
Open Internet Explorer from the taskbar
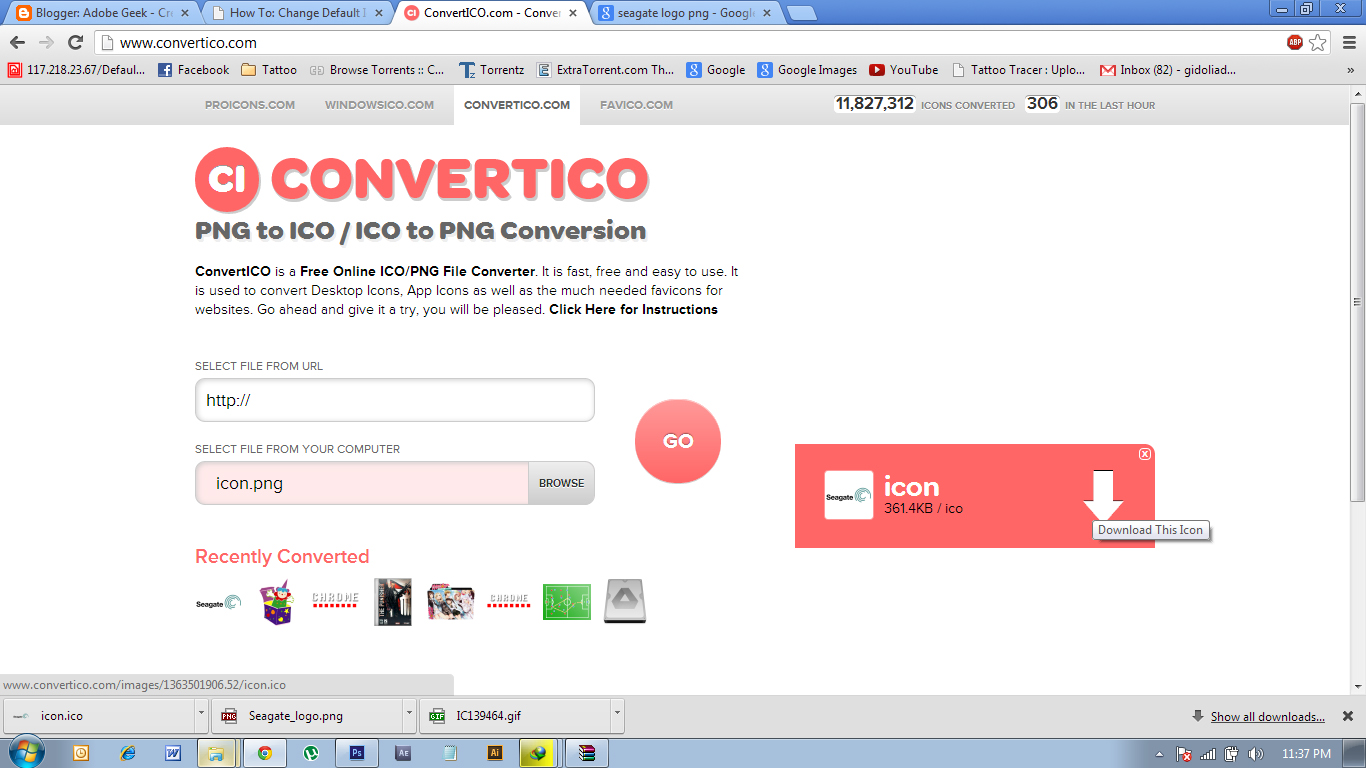[127, 753]
